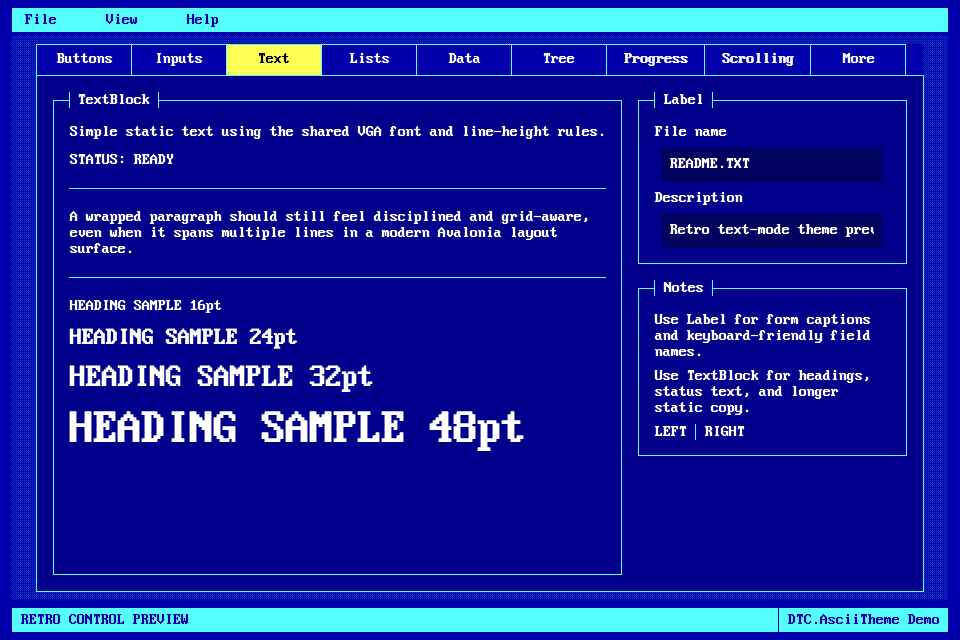Click 'DTC.AsciiTheme Demo' in status bar
The image size is (960, 640).
(x=863, y=620)
